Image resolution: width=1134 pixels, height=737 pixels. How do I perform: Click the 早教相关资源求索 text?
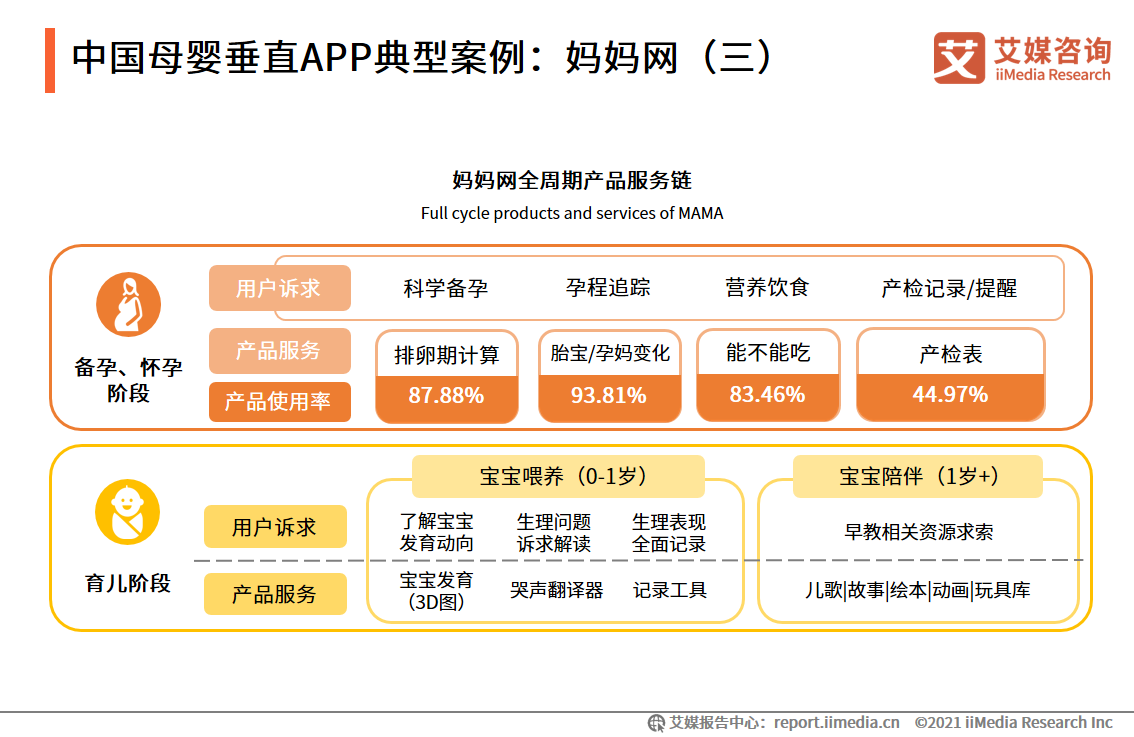coord(918,532)
